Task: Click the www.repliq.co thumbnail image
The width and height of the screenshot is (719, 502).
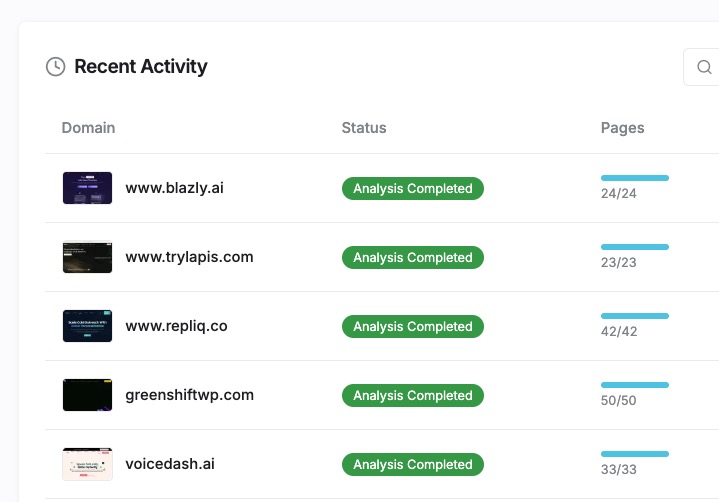Action: pyautogui.click(x=87, y=326)
